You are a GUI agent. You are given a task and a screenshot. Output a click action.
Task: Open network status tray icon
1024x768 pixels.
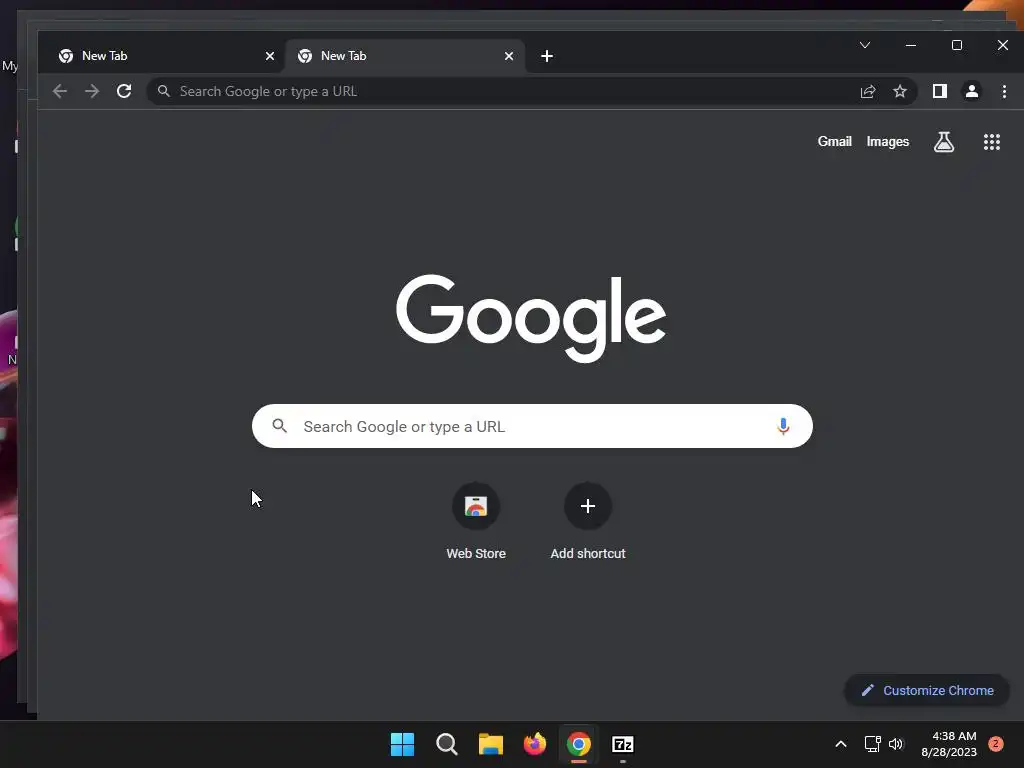pos(872,744)
